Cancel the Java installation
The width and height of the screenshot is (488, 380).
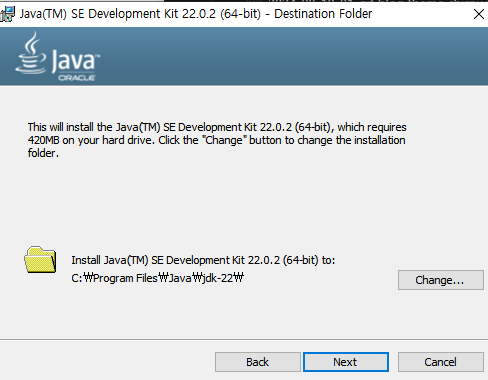pyautogui.click(x=441, y=362)
